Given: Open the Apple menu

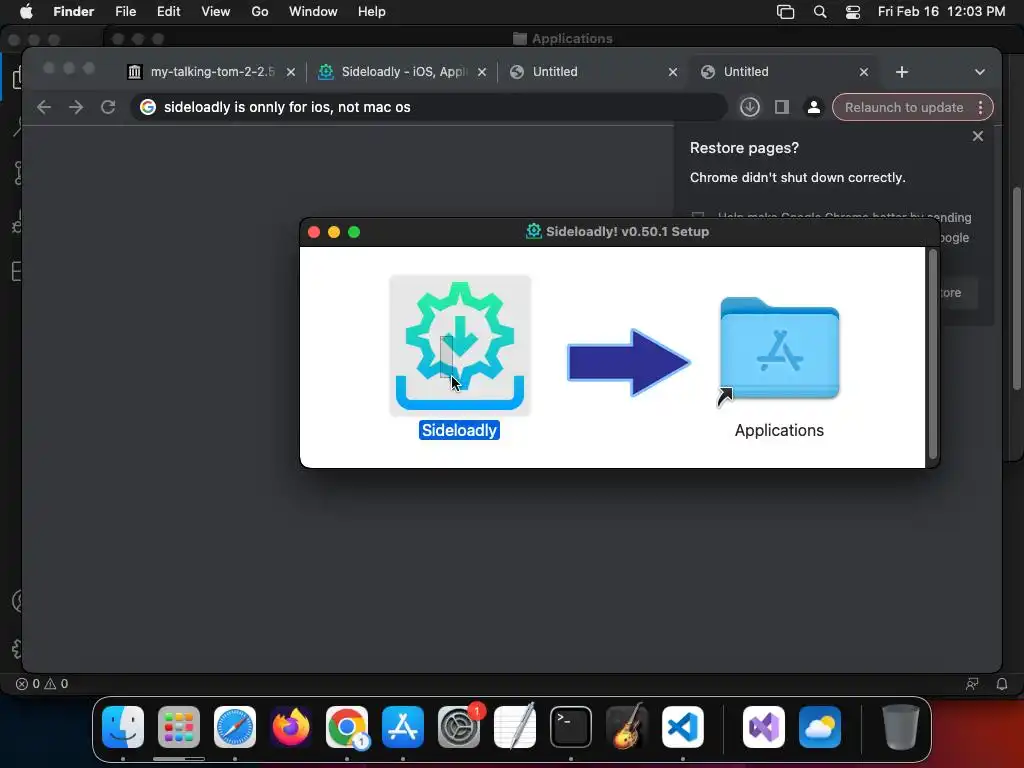Looking at the screenshot, I should 26,12.
